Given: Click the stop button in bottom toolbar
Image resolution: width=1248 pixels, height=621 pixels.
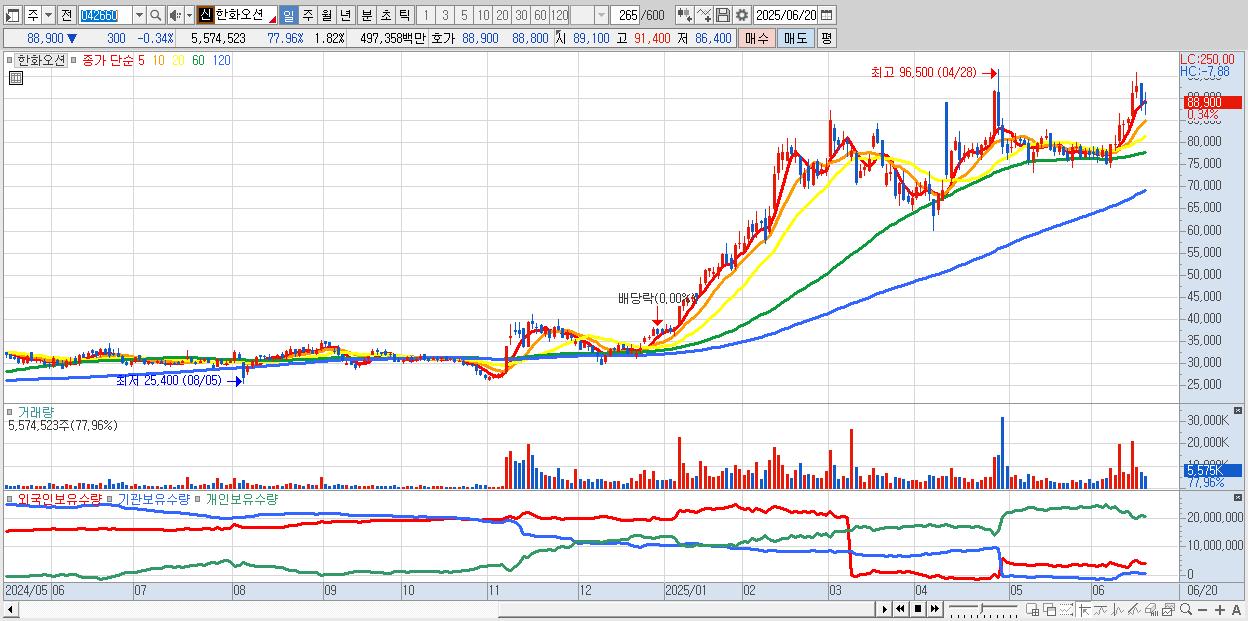Looking at the screenshot, I should click(x=918, y=609).
